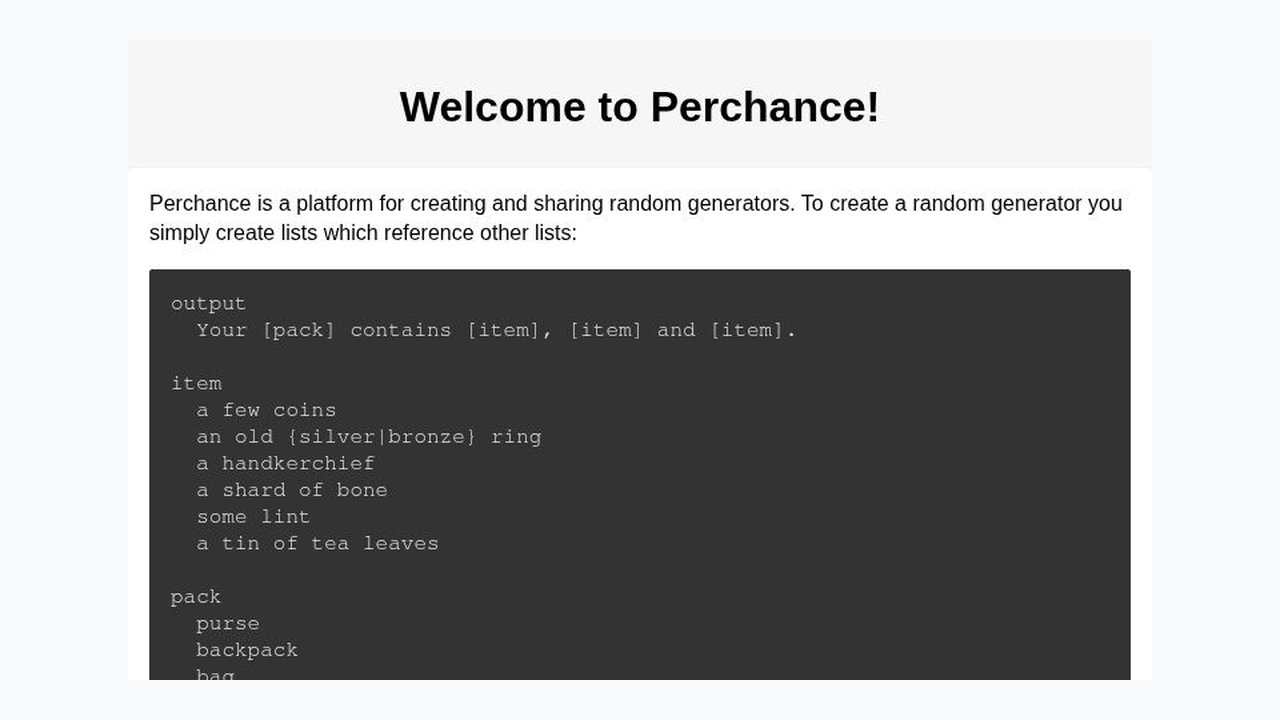Click the 'purse' entry in pack list

coord(228,623)
